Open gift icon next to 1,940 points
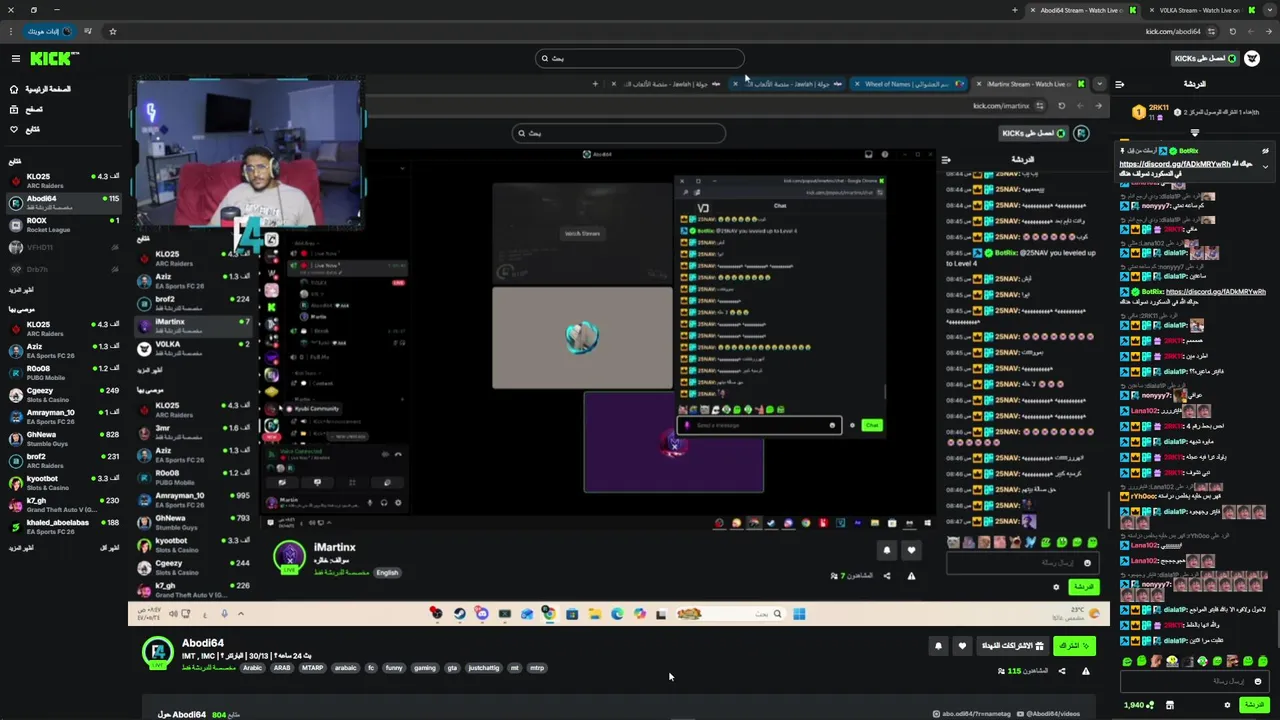 point(1170,705)
